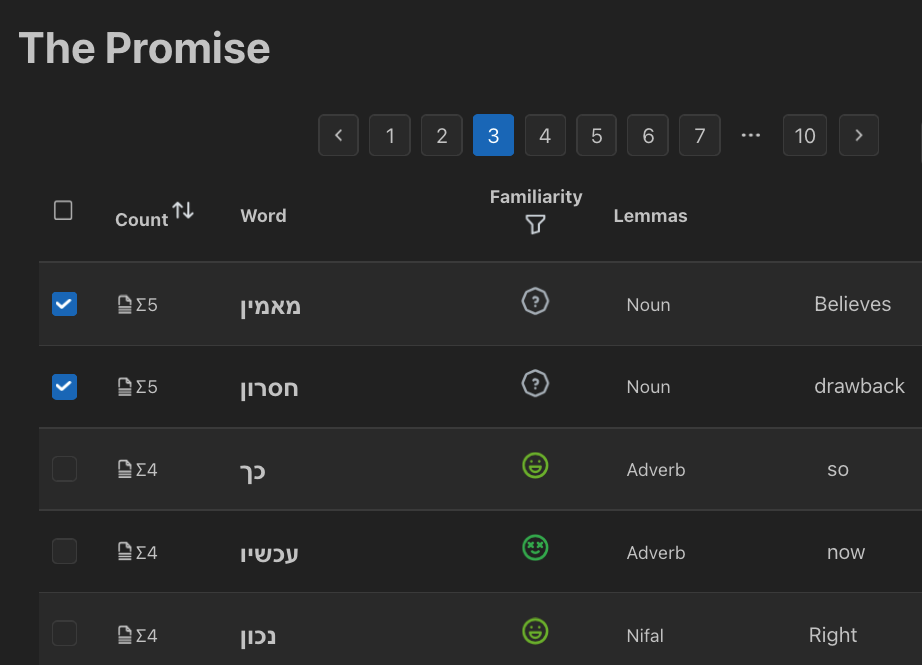Viewport: 922px width, 665px height.
Task: Click the Familiarity filter funnel icon
Action: coord(535,225)
